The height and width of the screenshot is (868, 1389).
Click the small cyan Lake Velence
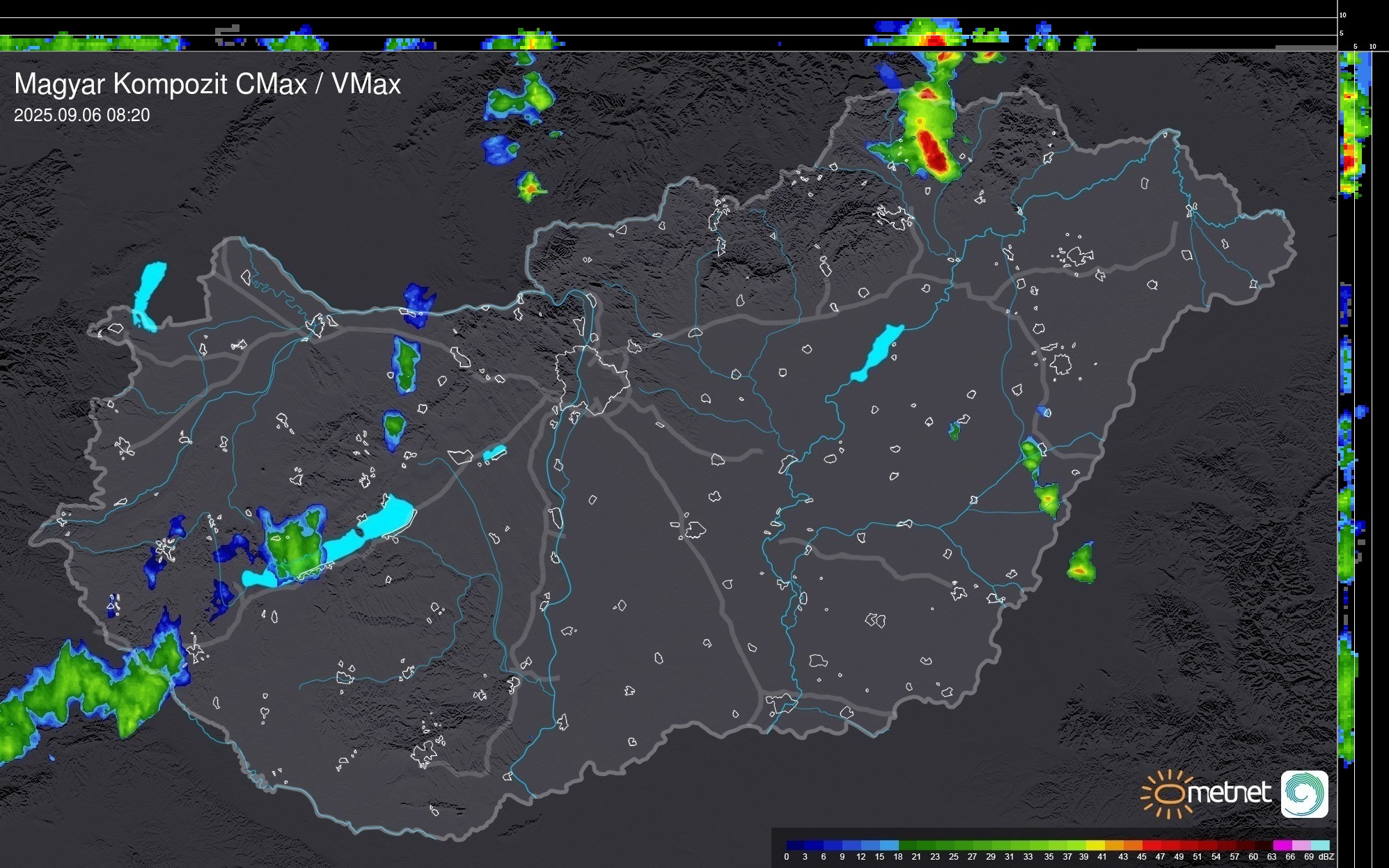click(494, 454)
